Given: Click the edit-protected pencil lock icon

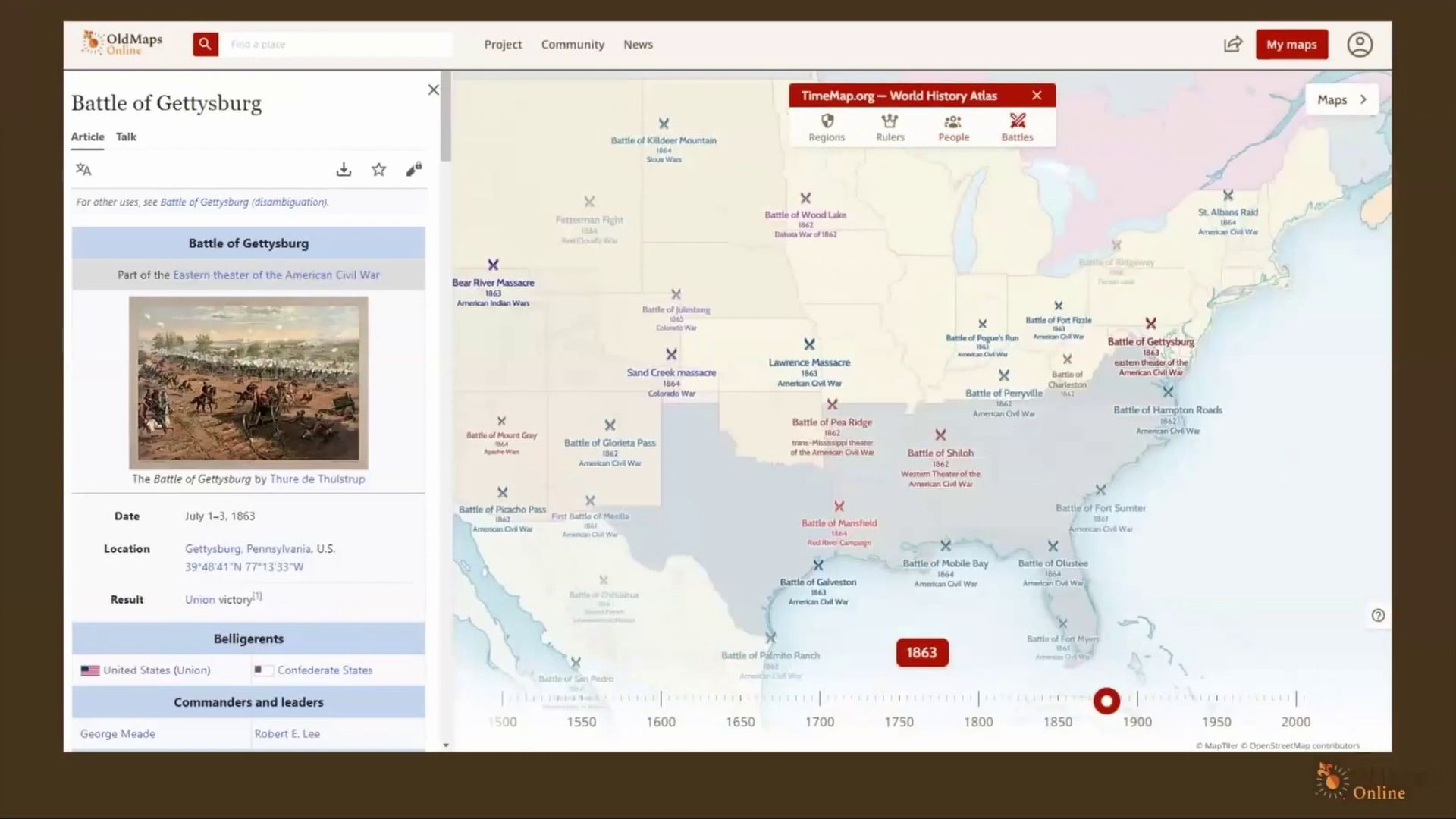Looking at the screenshot, I should click(413, 170).
